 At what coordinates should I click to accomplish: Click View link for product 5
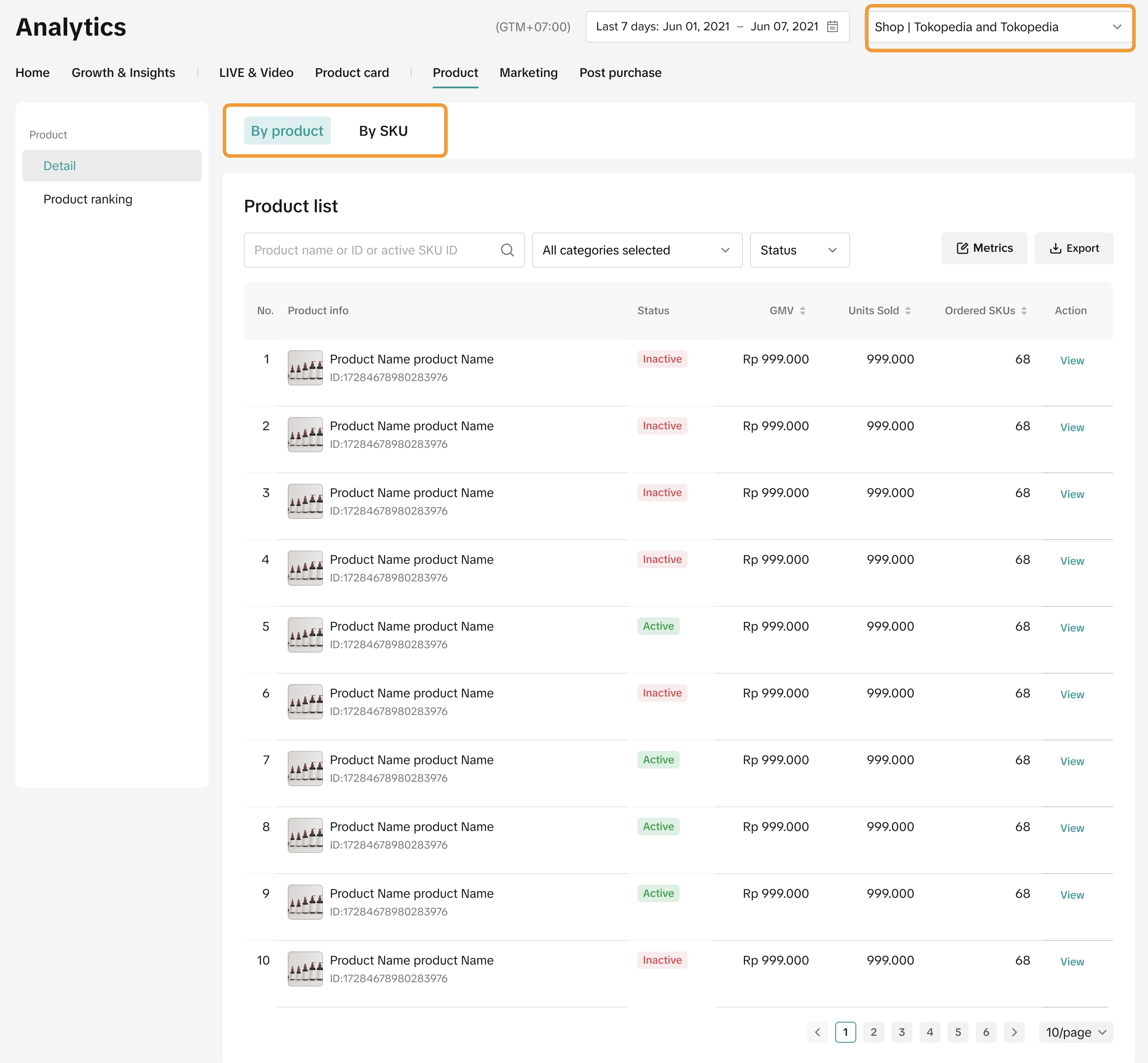1072,628
